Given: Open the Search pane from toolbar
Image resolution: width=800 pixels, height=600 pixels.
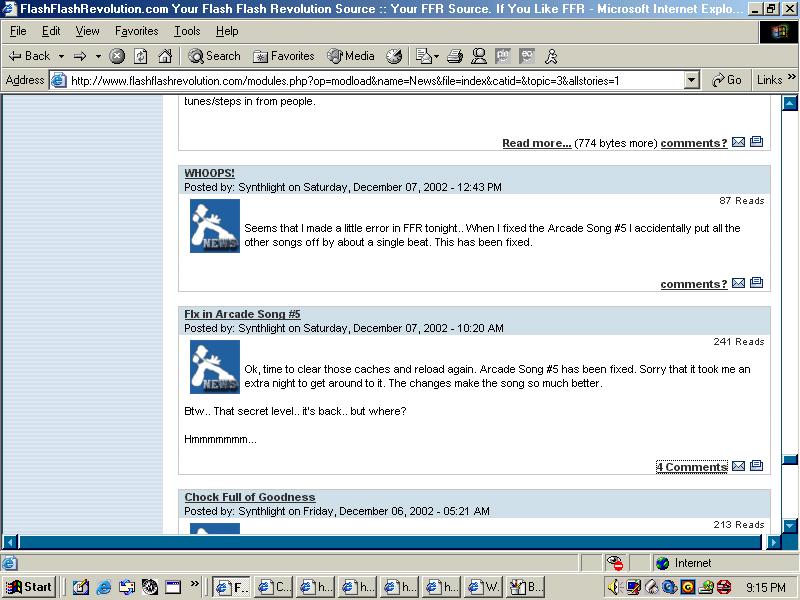Looking at the screenshot, I should (x=214, y=56).
